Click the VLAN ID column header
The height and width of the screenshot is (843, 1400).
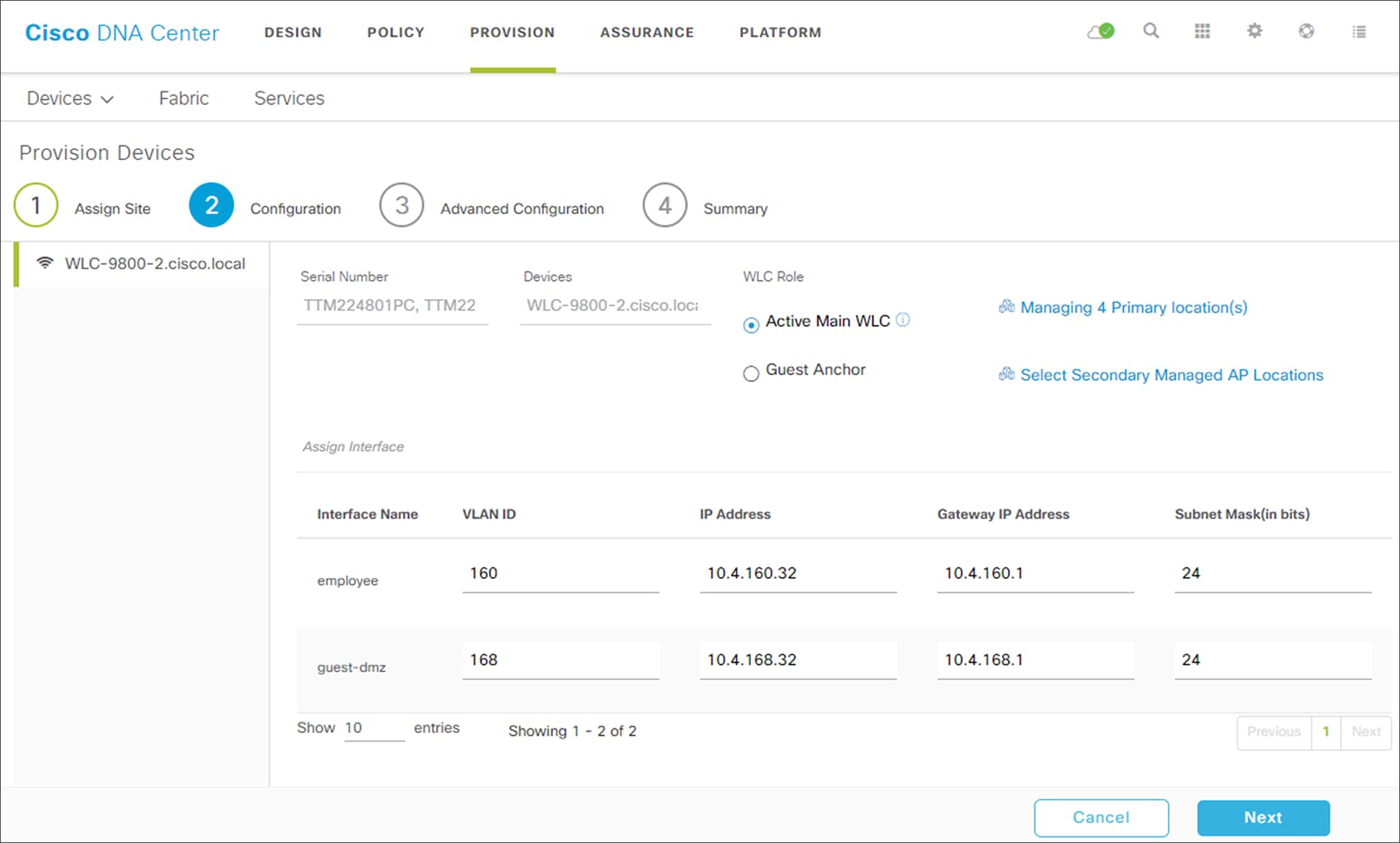click(489, 514)
